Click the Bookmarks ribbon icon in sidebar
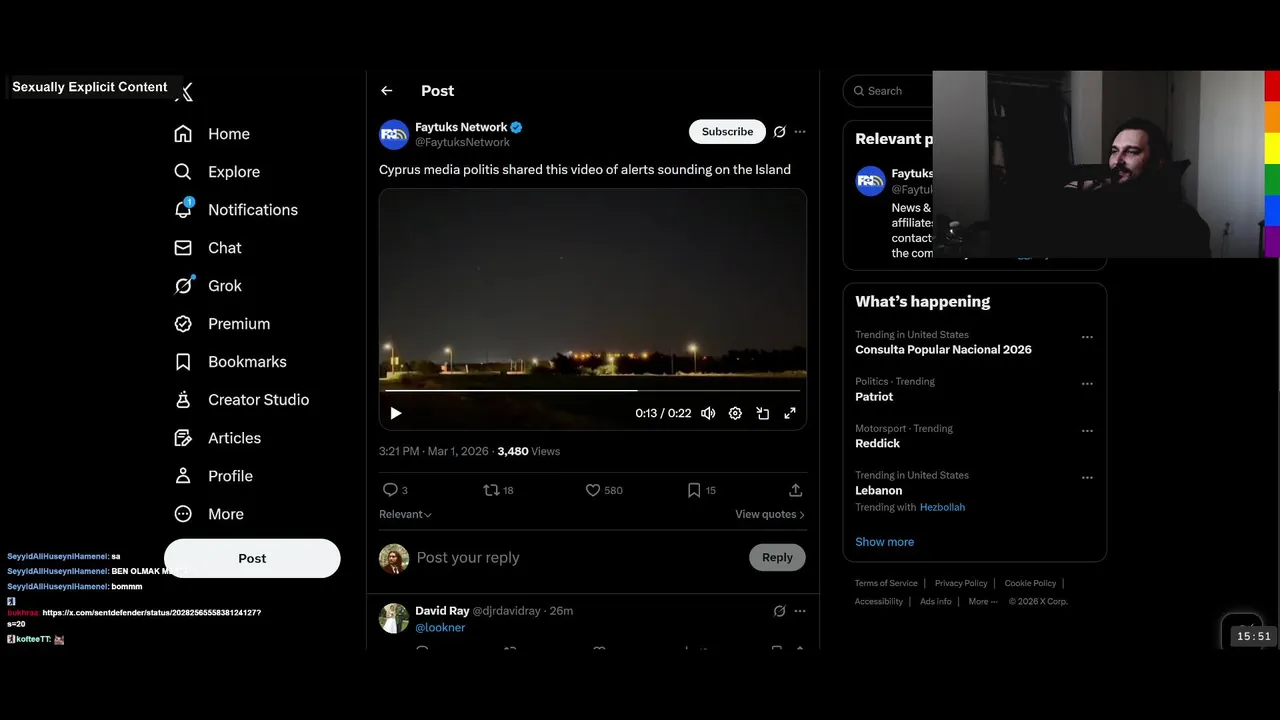This screenshot has width=1280, height=720. pos(183,362)
